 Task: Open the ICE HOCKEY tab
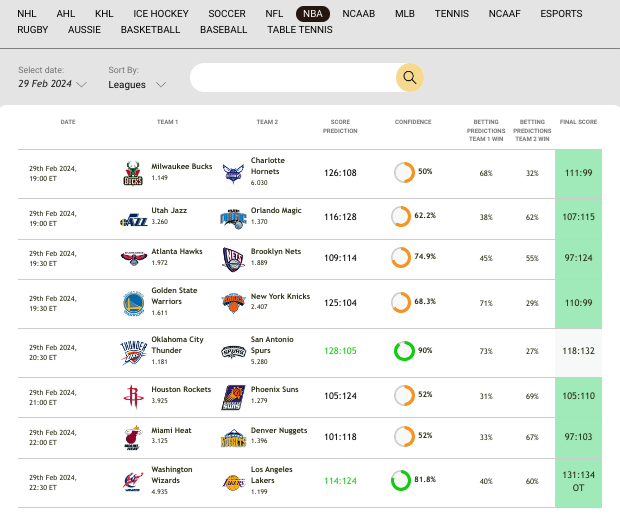click(161, 14)
